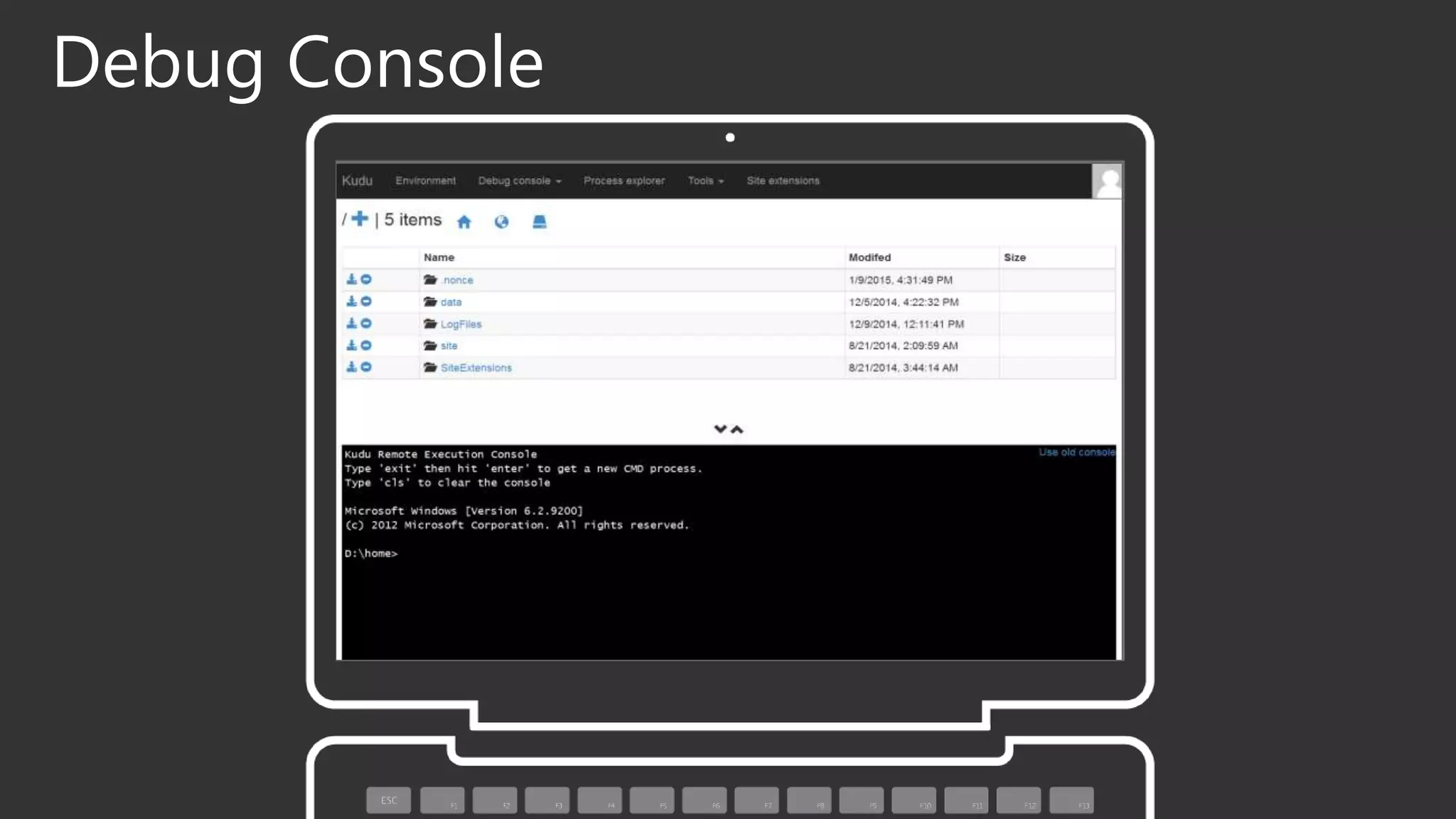Delete the data folder

pos(366,301)
